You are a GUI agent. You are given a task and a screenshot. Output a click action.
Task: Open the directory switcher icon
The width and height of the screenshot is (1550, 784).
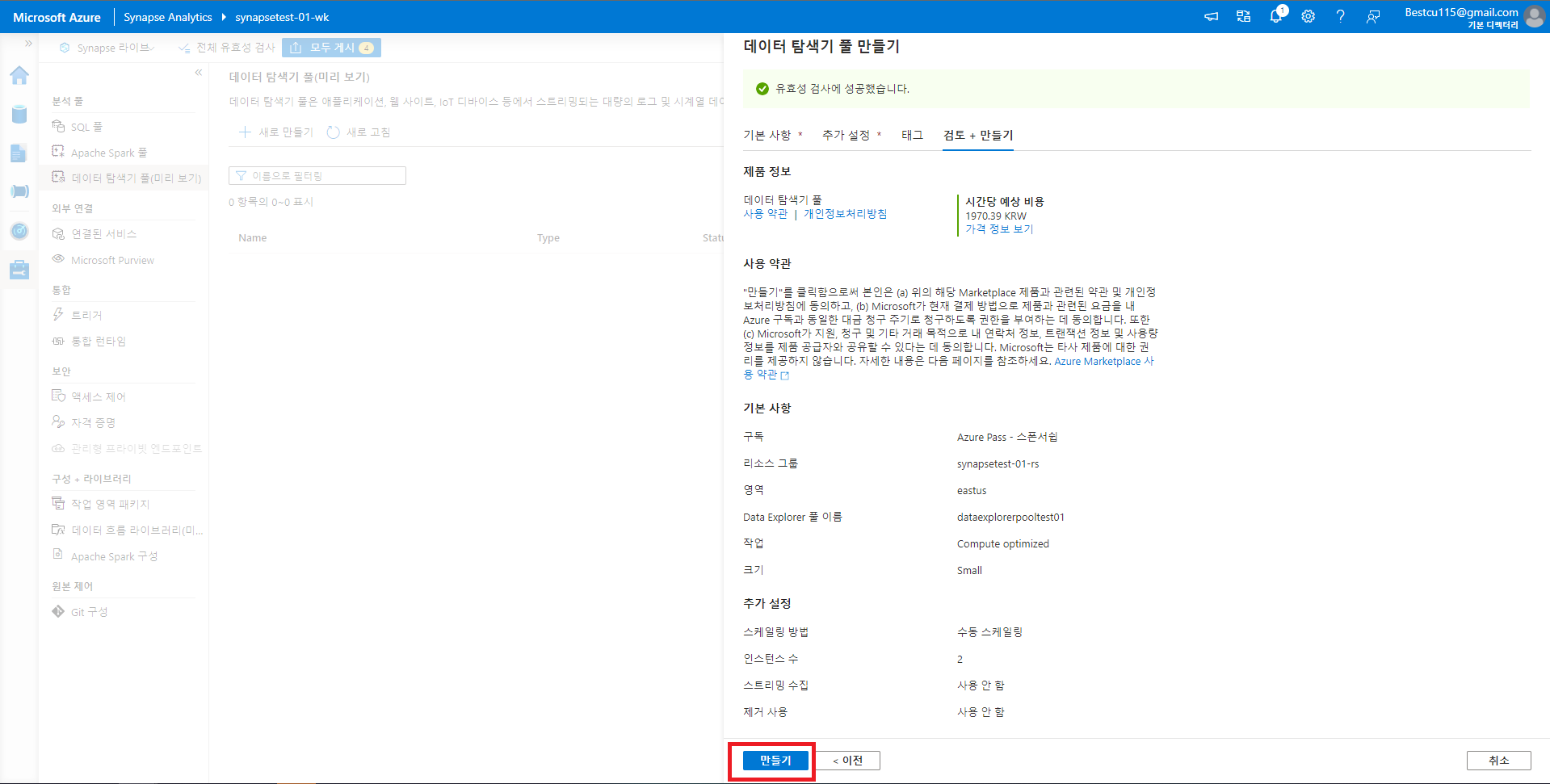point(1243,16)
